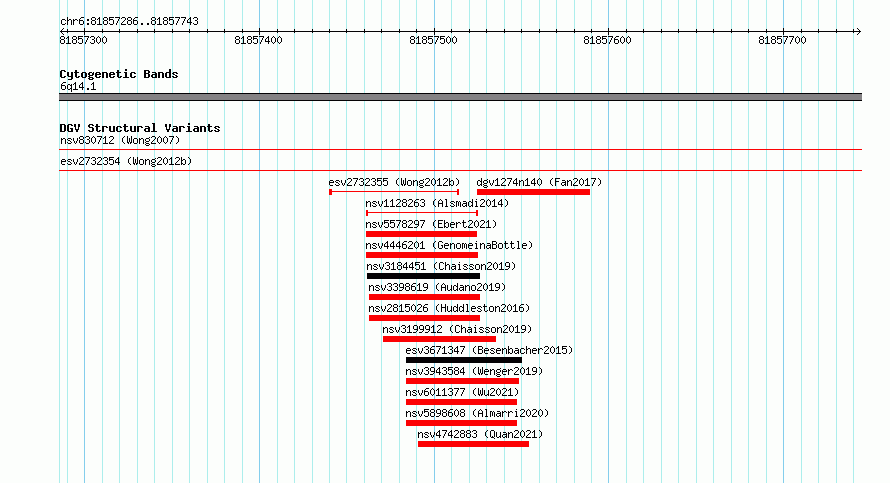The height and width of the screenshot is (483, 890).
Task: Select nsv4742883 (Quan2021) label
Action: tap(480, 434)
